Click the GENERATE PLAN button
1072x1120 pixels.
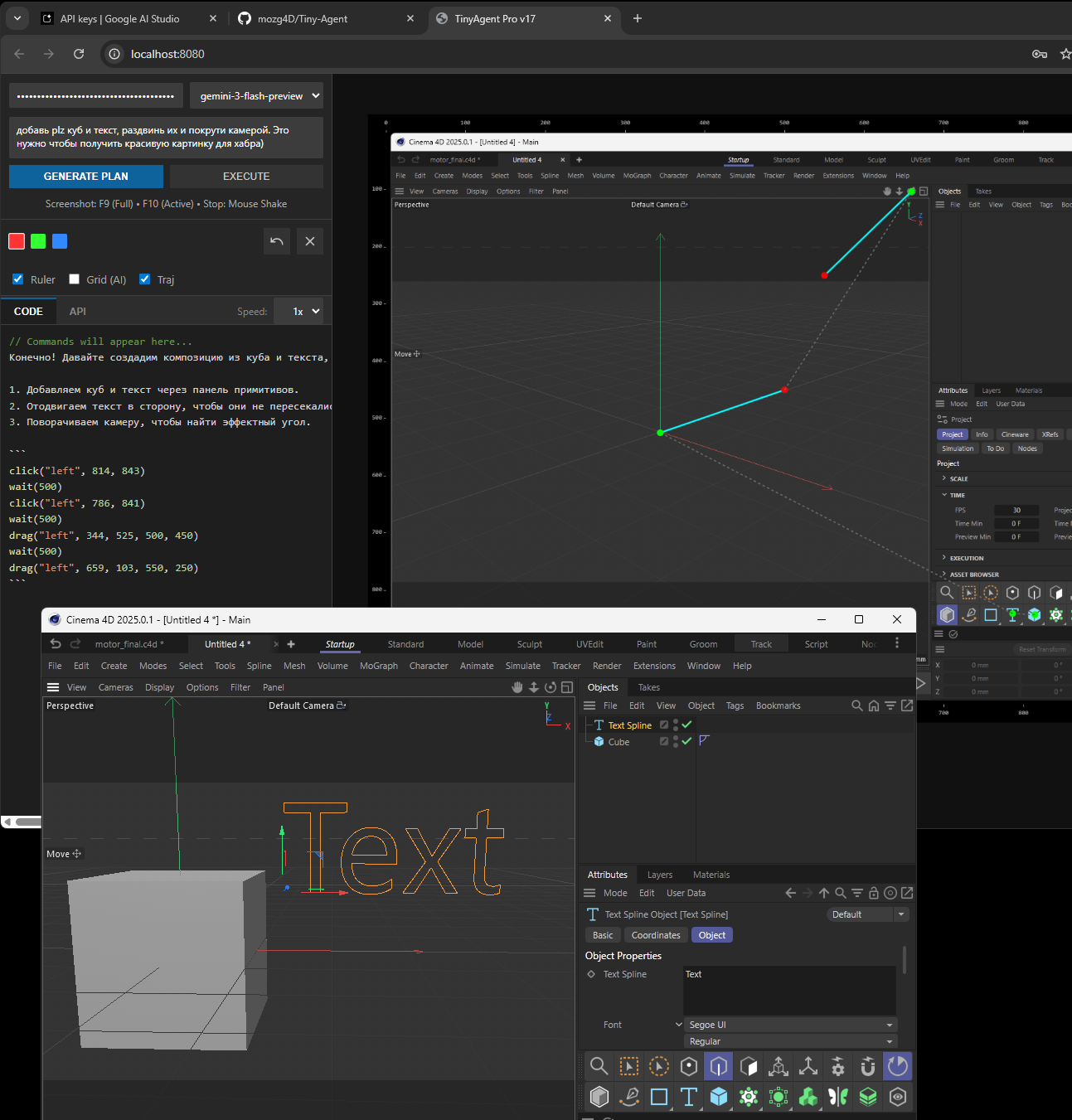86,177
